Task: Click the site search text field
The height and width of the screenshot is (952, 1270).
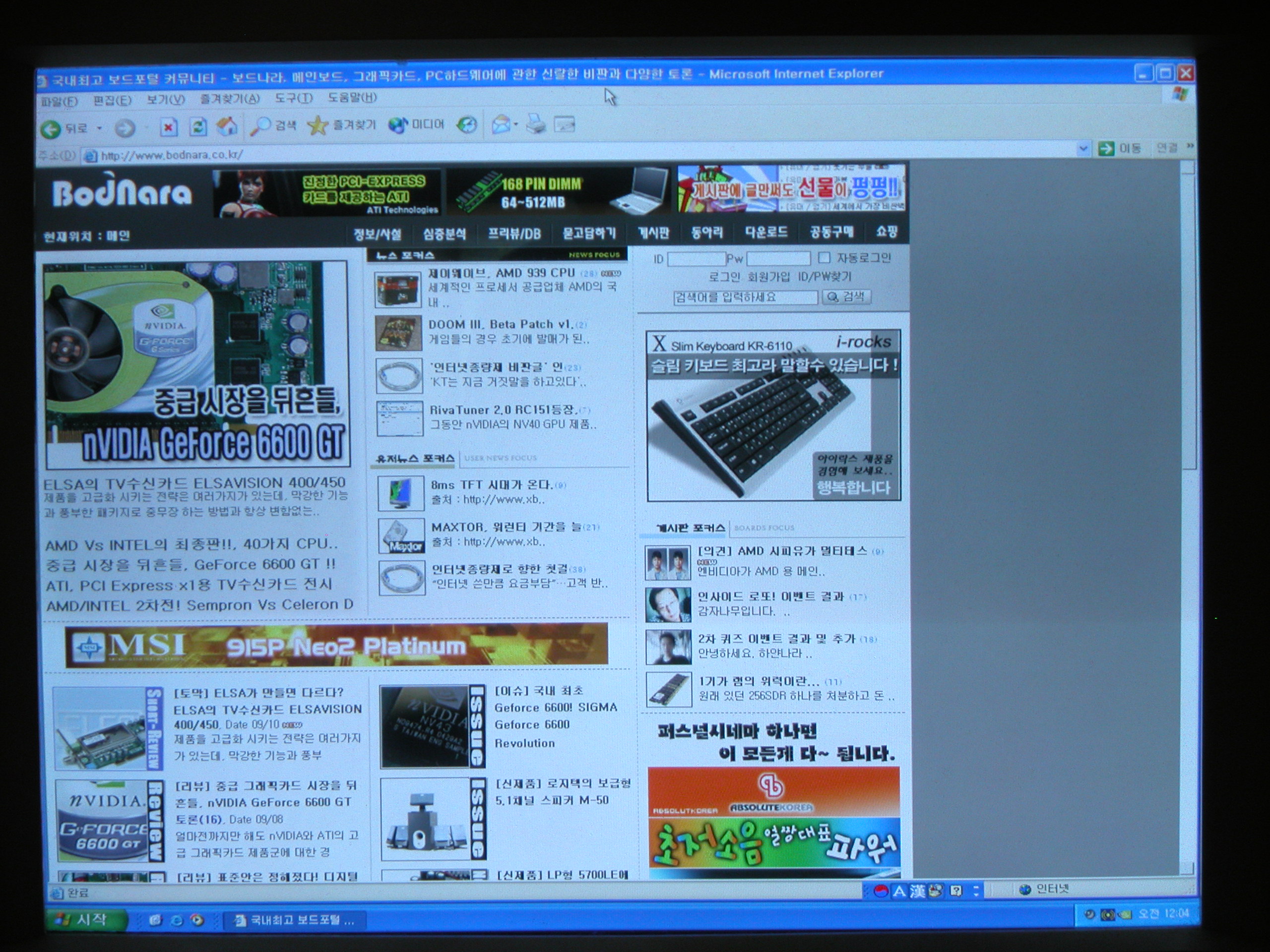Action: coord(745,297)
